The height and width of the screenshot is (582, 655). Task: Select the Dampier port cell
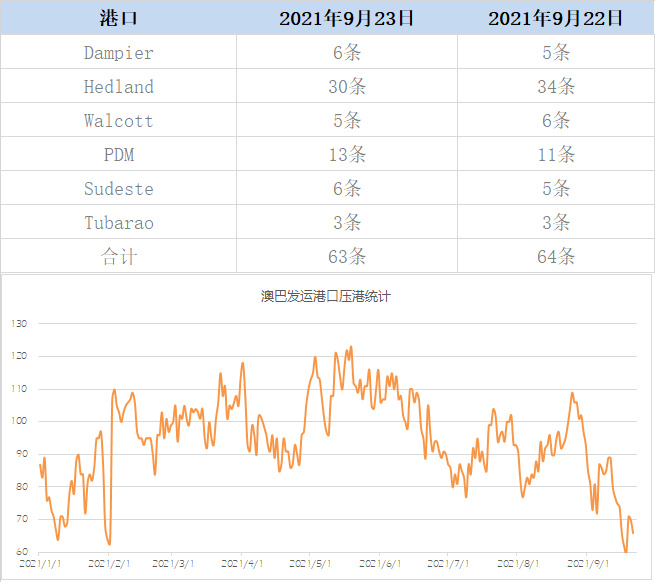[119, 53]
